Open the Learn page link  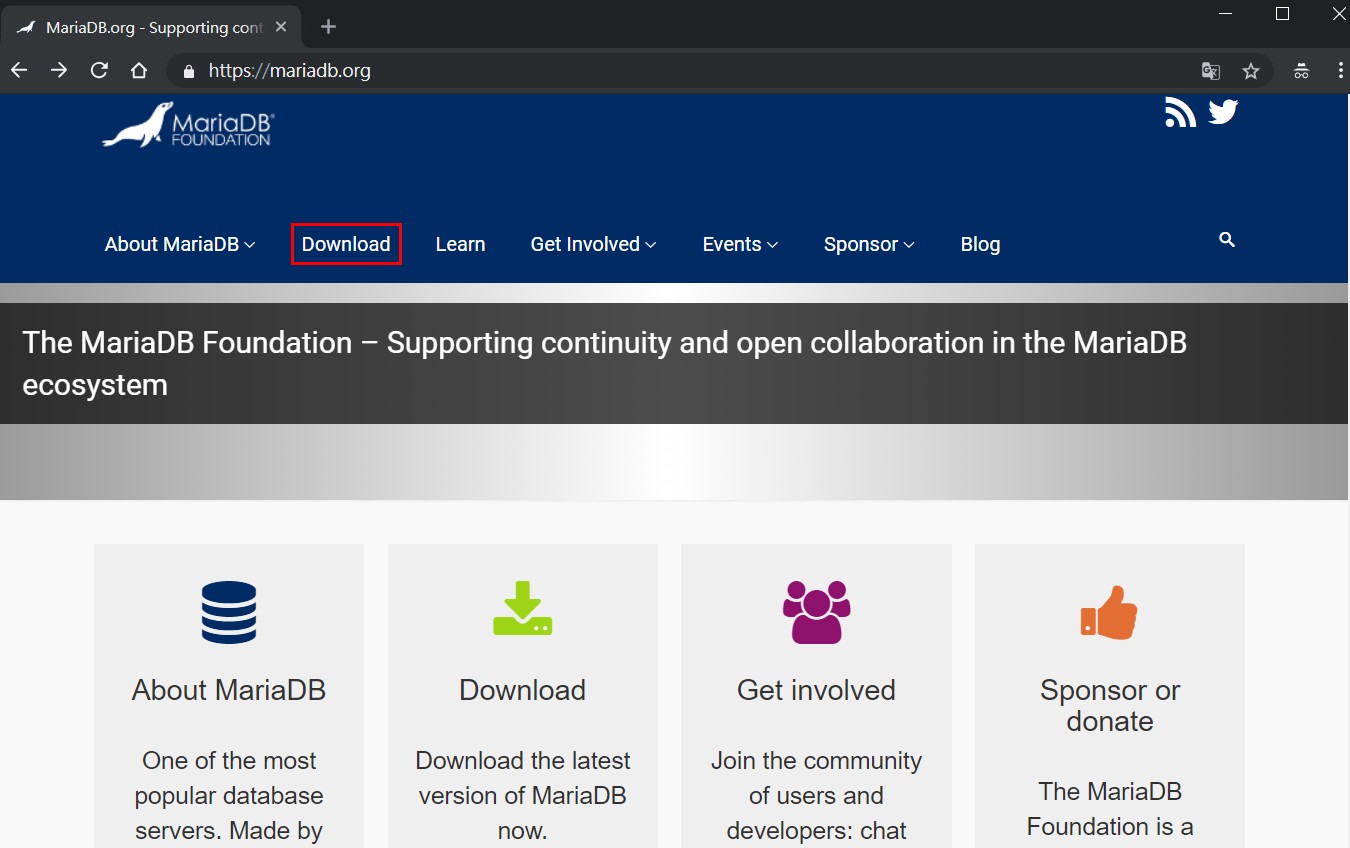(x=460, y=244)
